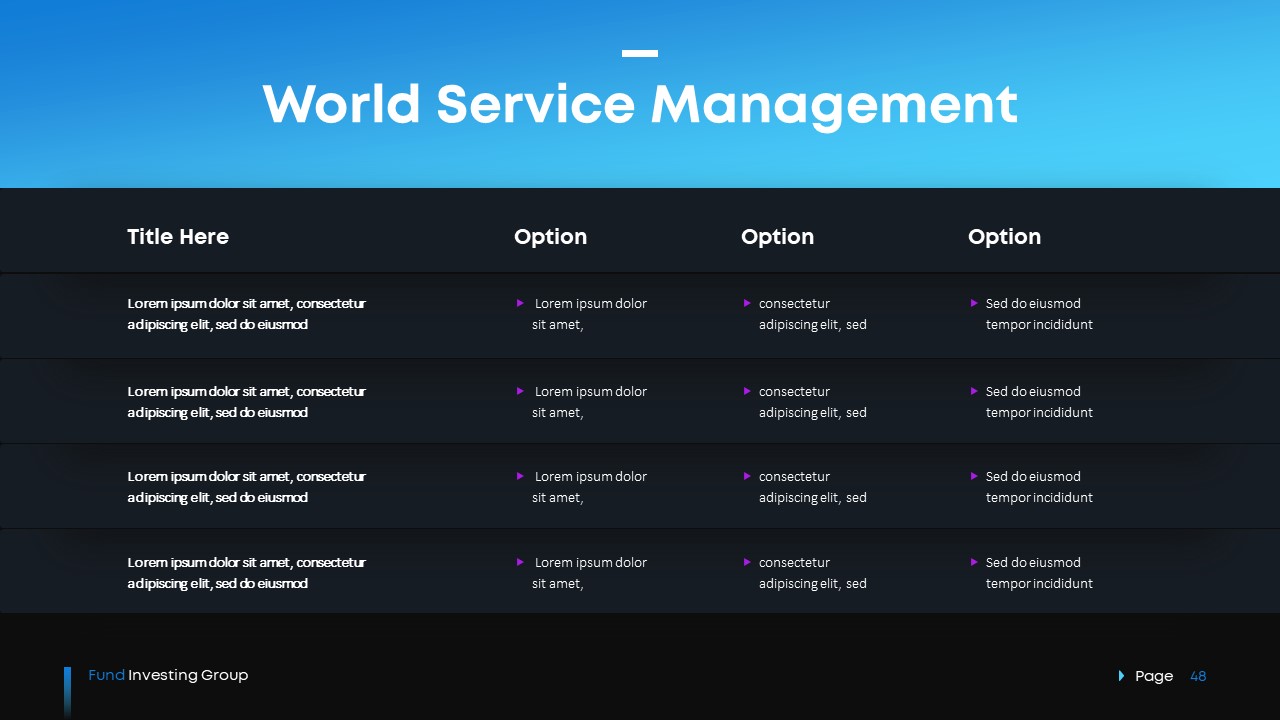Click the first Option column header
This screenshot has width=1280, height=720.
pos(550,237)
